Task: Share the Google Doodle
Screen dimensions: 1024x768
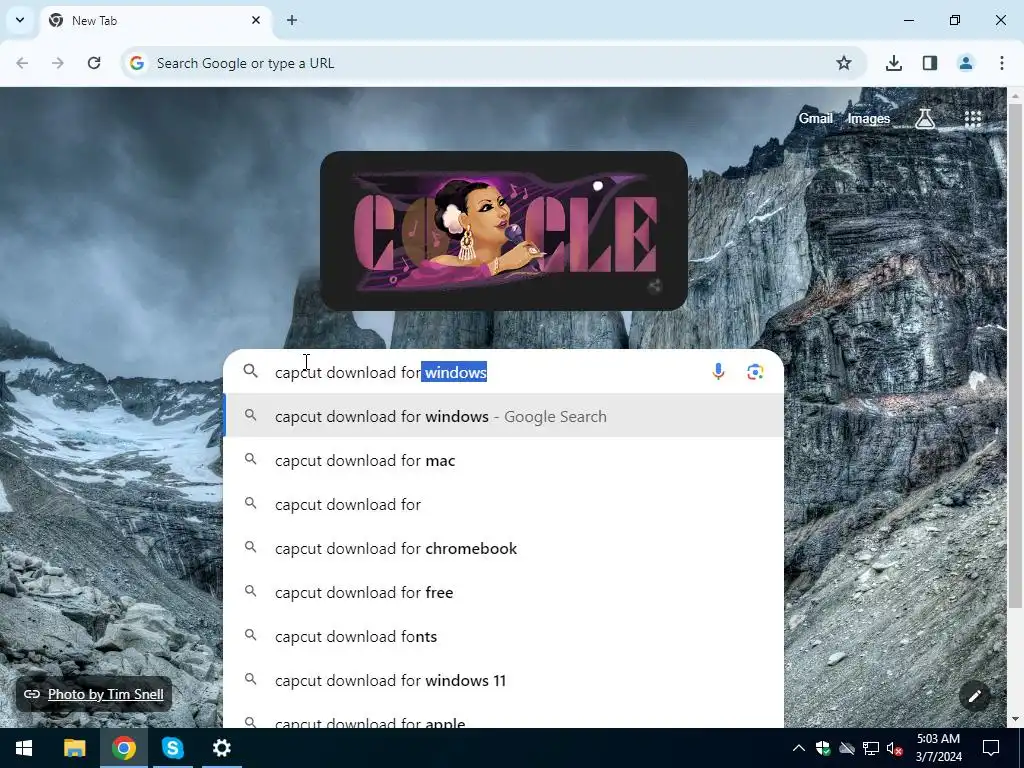Action: click(x=654, y=285)
